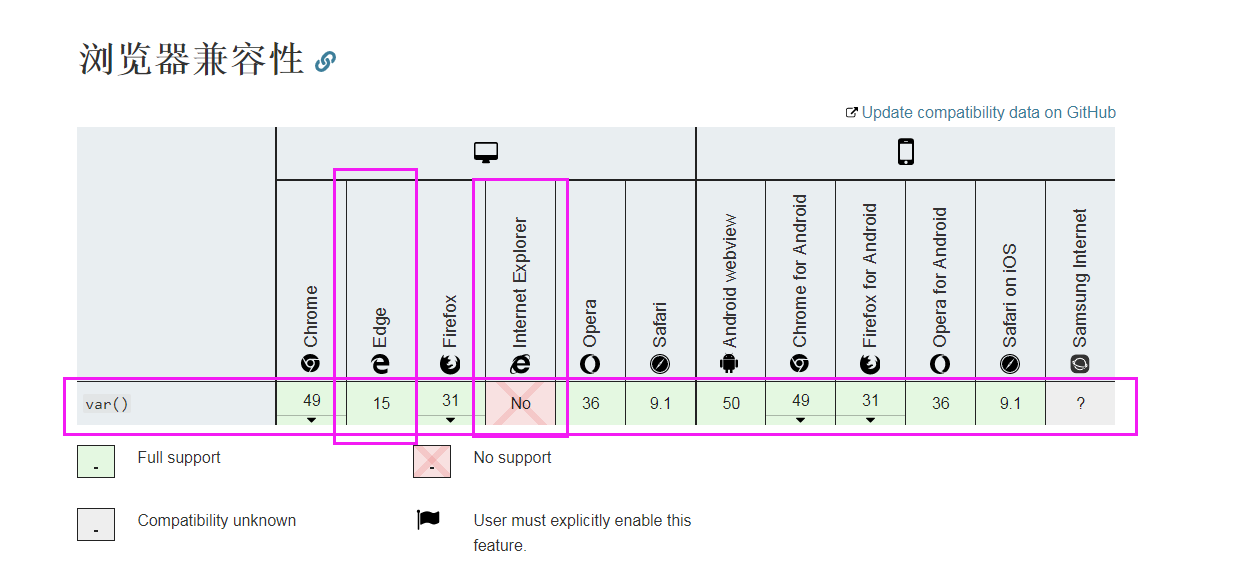Click the desktop Safari compass icon
The image size is (1247, 586).
(x=660, y=364)
